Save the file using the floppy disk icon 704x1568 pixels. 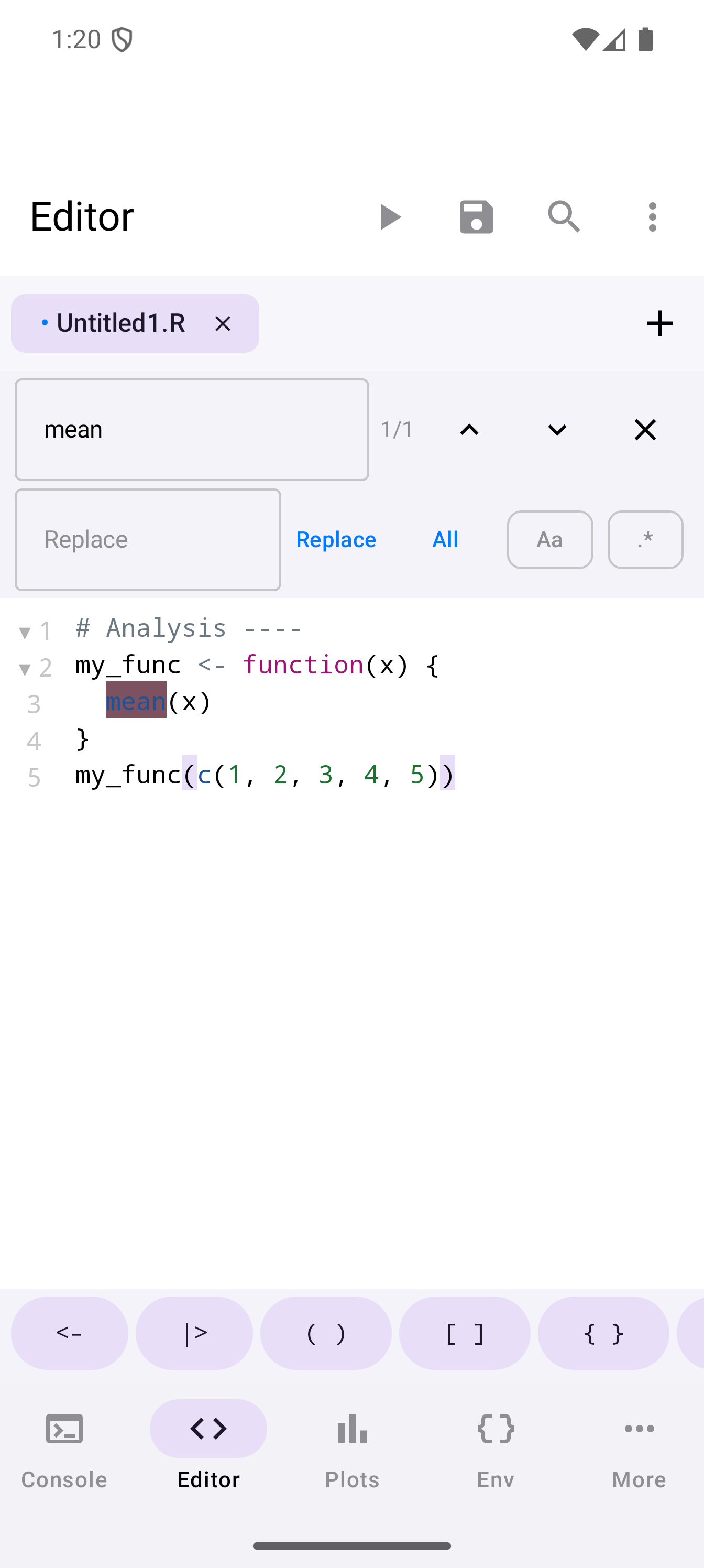click(477, 217)
